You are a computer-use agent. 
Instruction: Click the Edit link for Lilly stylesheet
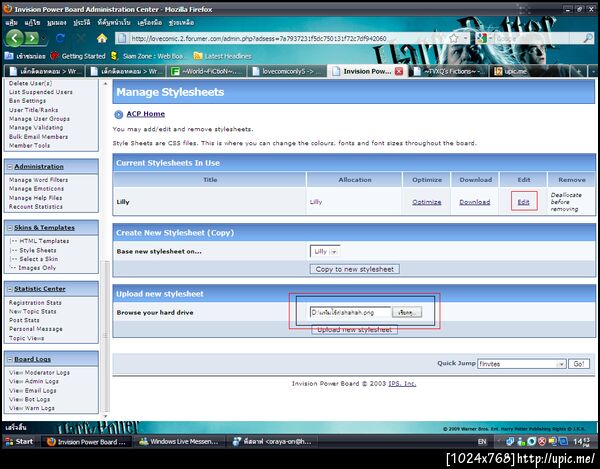(x=523, y=202)
